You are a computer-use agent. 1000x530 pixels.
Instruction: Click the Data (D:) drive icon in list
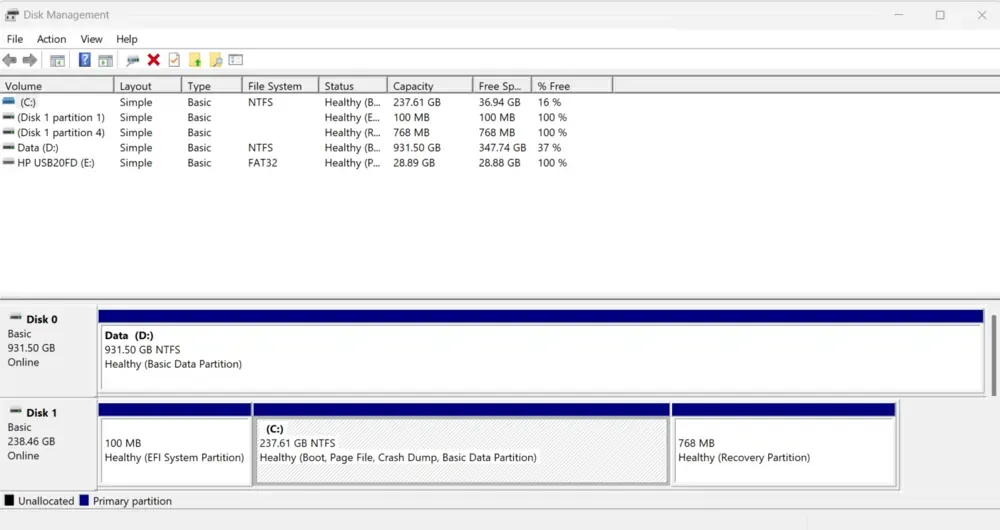tap(8, 147)
